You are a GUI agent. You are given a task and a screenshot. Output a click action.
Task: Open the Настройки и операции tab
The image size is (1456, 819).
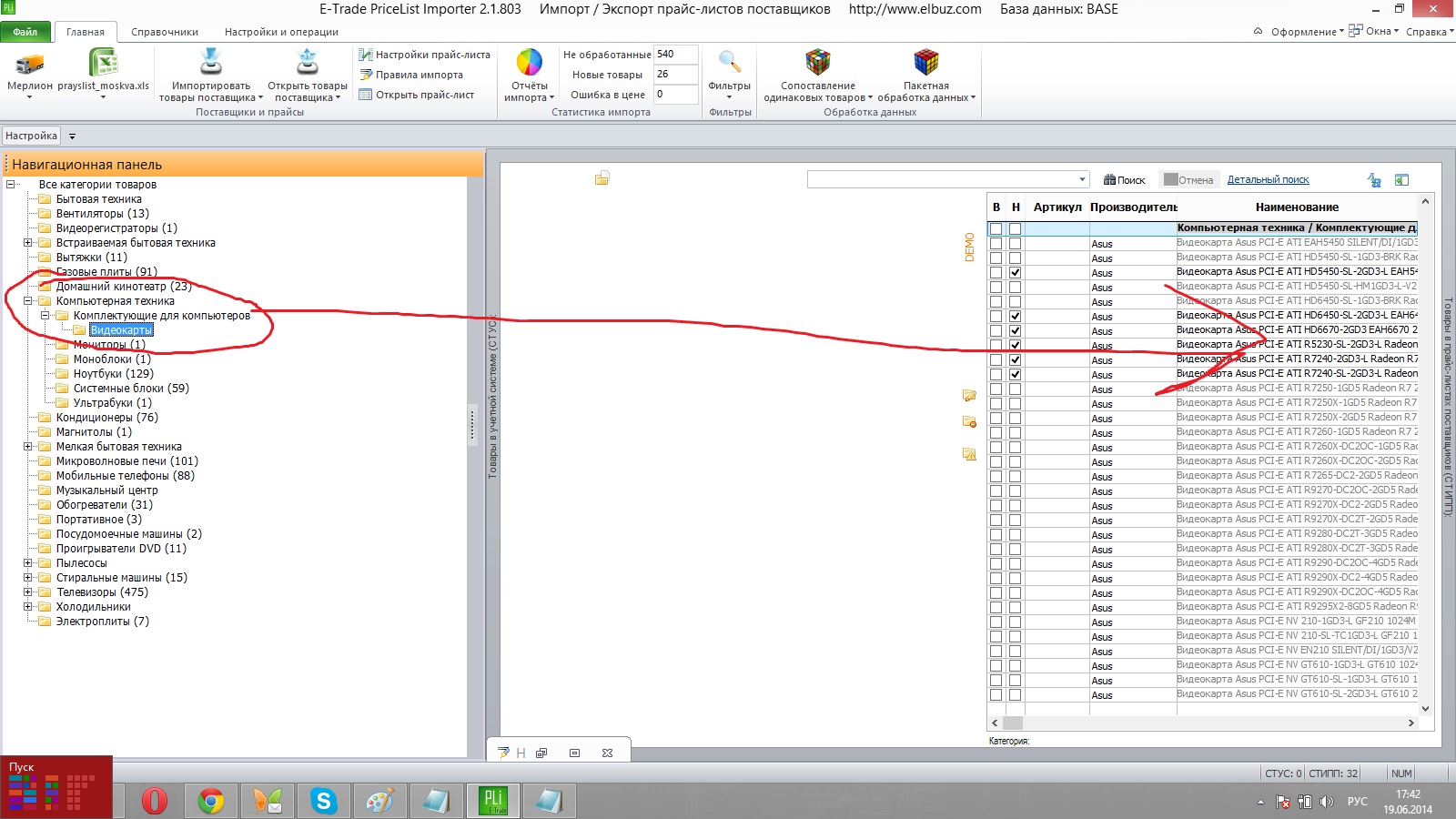coord(281,32)
